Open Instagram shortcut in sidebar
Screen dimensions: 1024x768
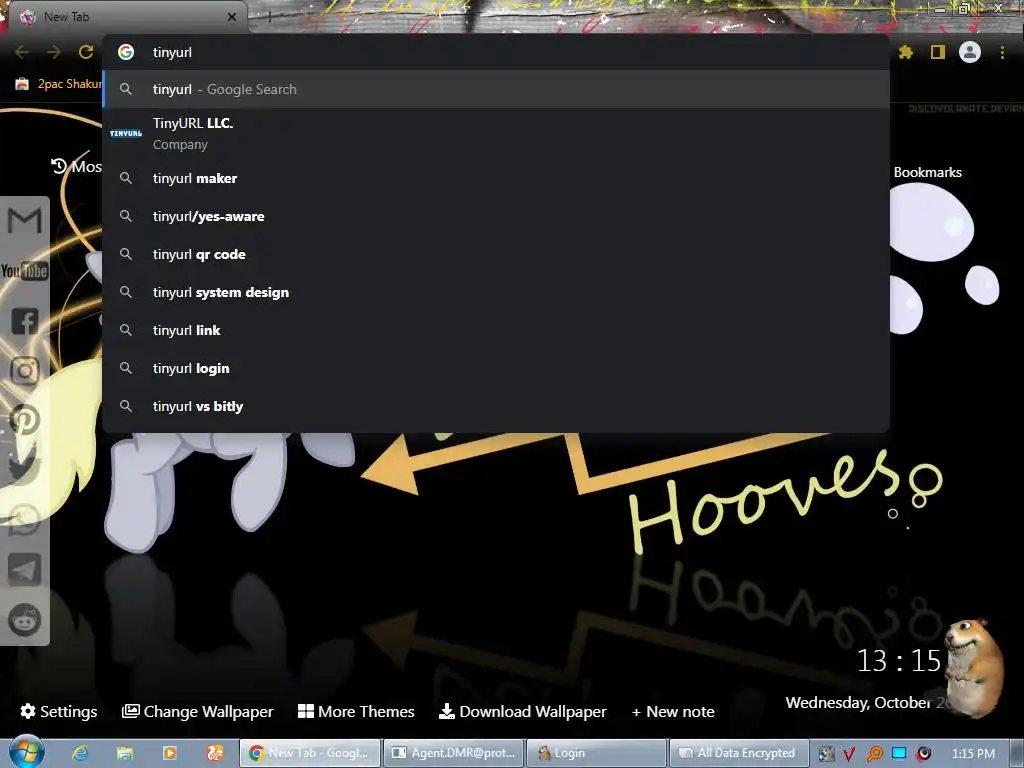click(25, 371)
